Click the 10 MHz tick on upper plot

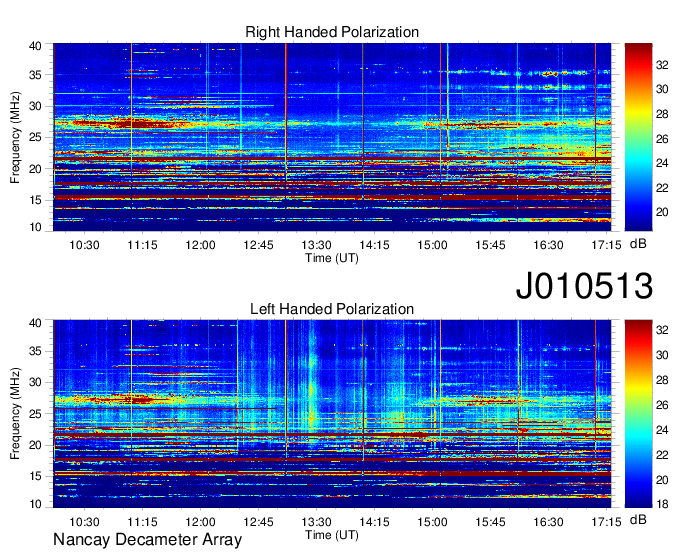coord(35,227)
